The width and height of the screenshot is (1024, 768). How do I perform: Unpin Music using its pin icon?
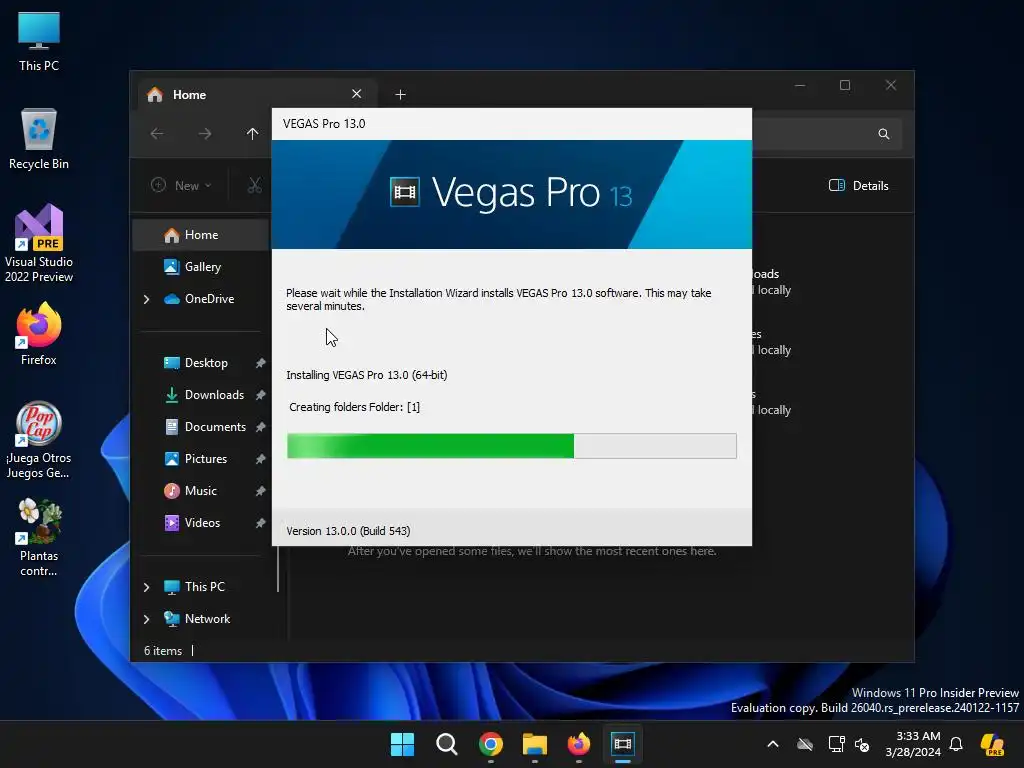(x=261, y=491)
